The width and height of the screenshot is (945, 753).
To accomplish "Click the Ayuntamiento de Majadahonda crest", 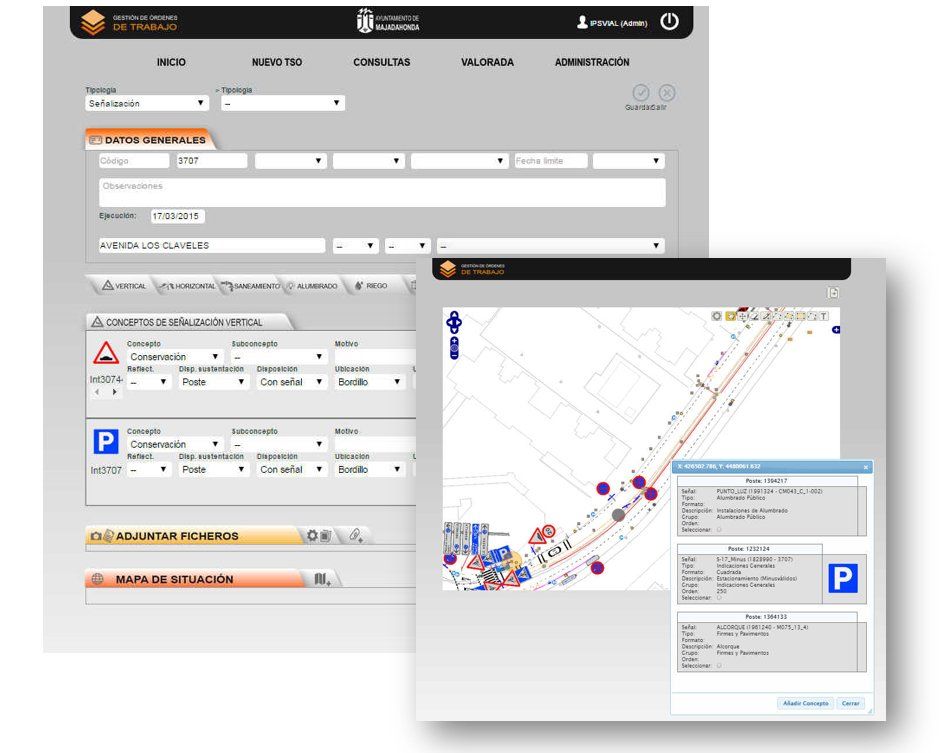I will tap(365, 21).
